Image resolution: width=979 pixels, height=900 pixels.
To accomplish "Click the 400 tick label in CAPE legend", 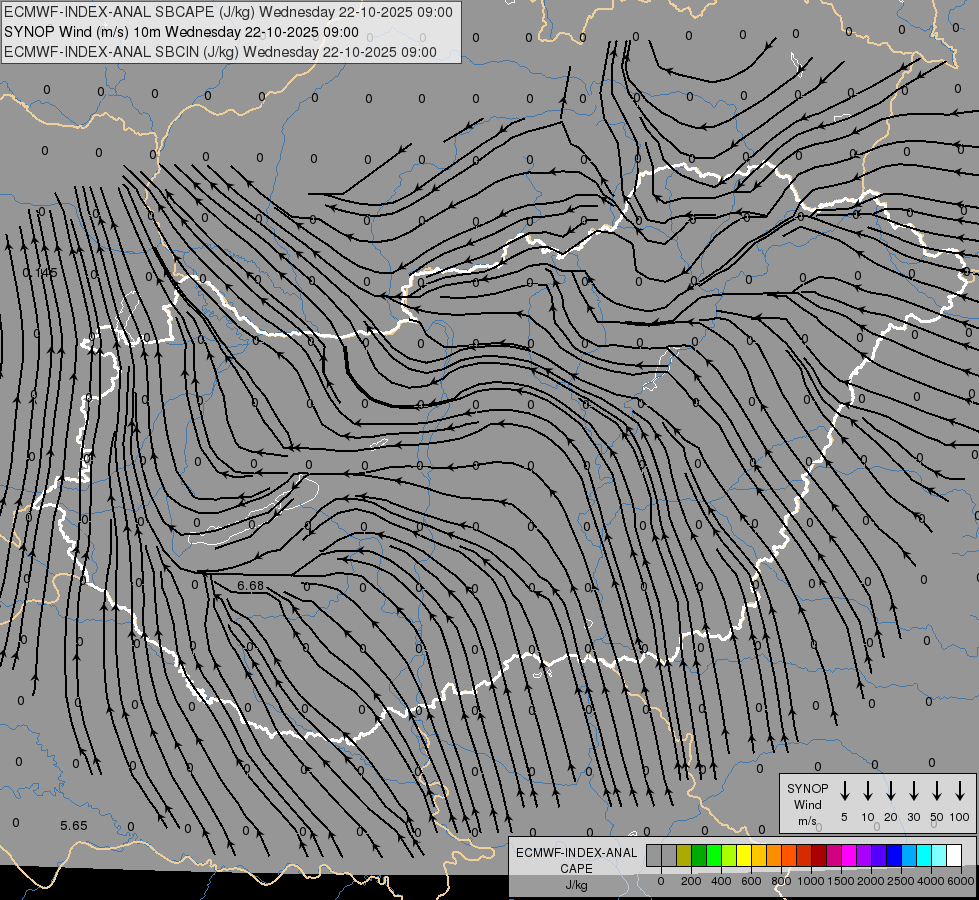I will (721, 881).
